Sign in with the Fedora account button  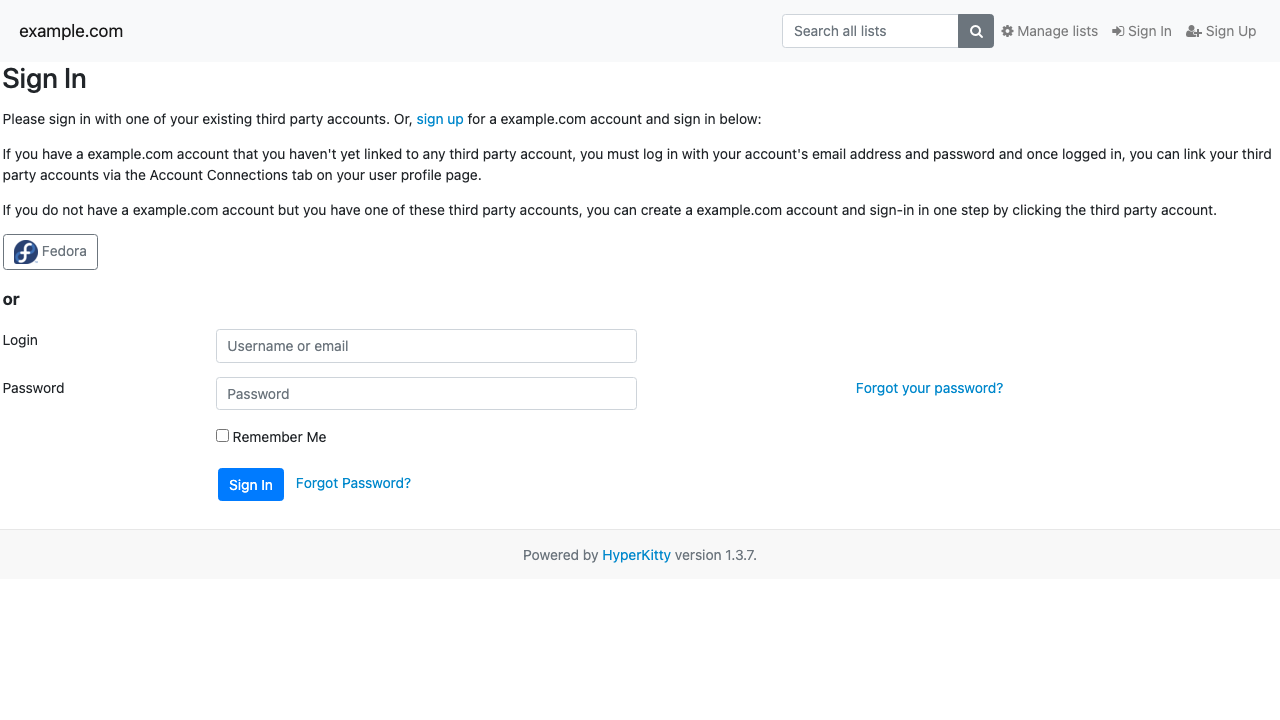50,252
